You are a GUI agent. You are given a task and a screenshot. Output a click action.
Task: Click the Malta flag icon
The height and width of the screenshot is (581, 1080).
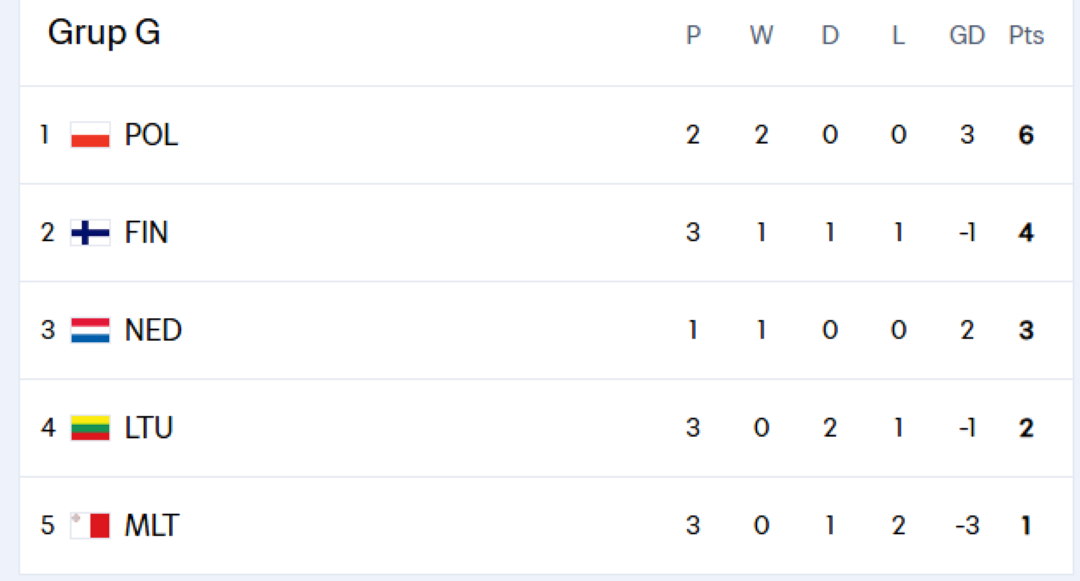coord(90,526)
